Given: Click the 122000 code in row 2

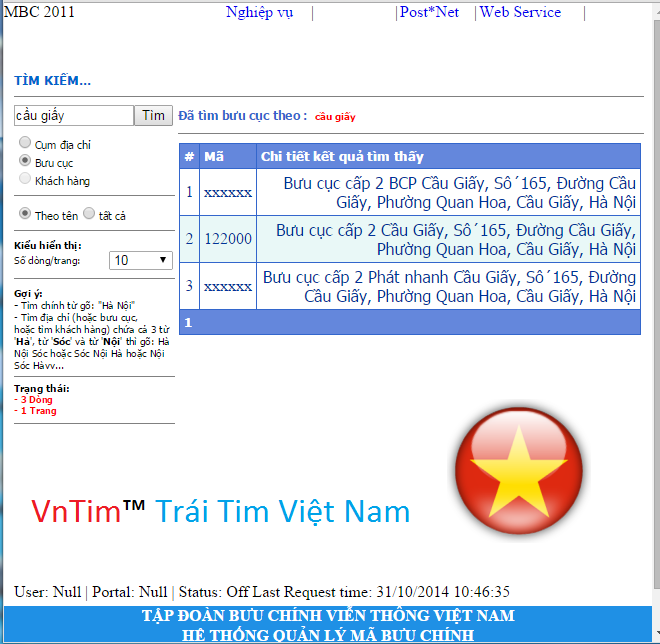Looking at the screenshot, I should [x=228, y=239].
